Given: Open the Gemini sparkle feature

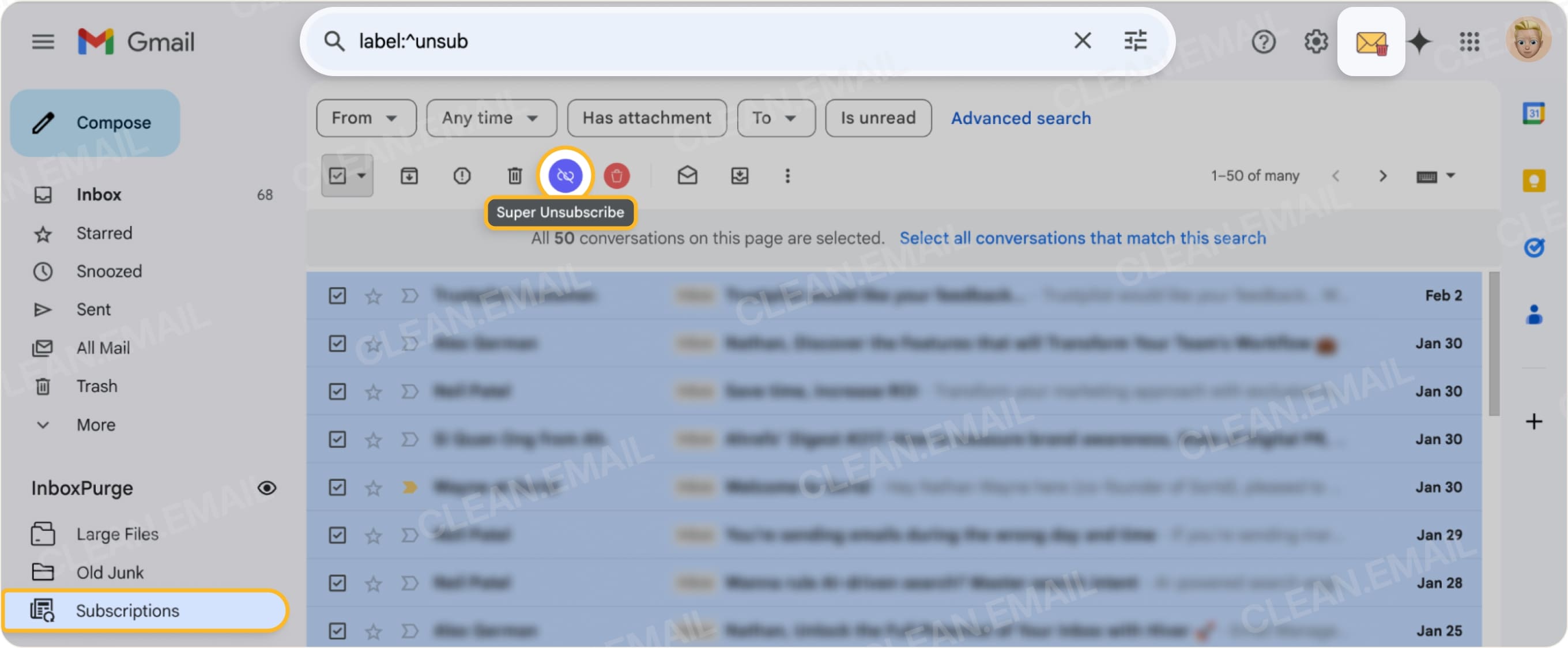Looking at the screenshot, I should 1419,42.
